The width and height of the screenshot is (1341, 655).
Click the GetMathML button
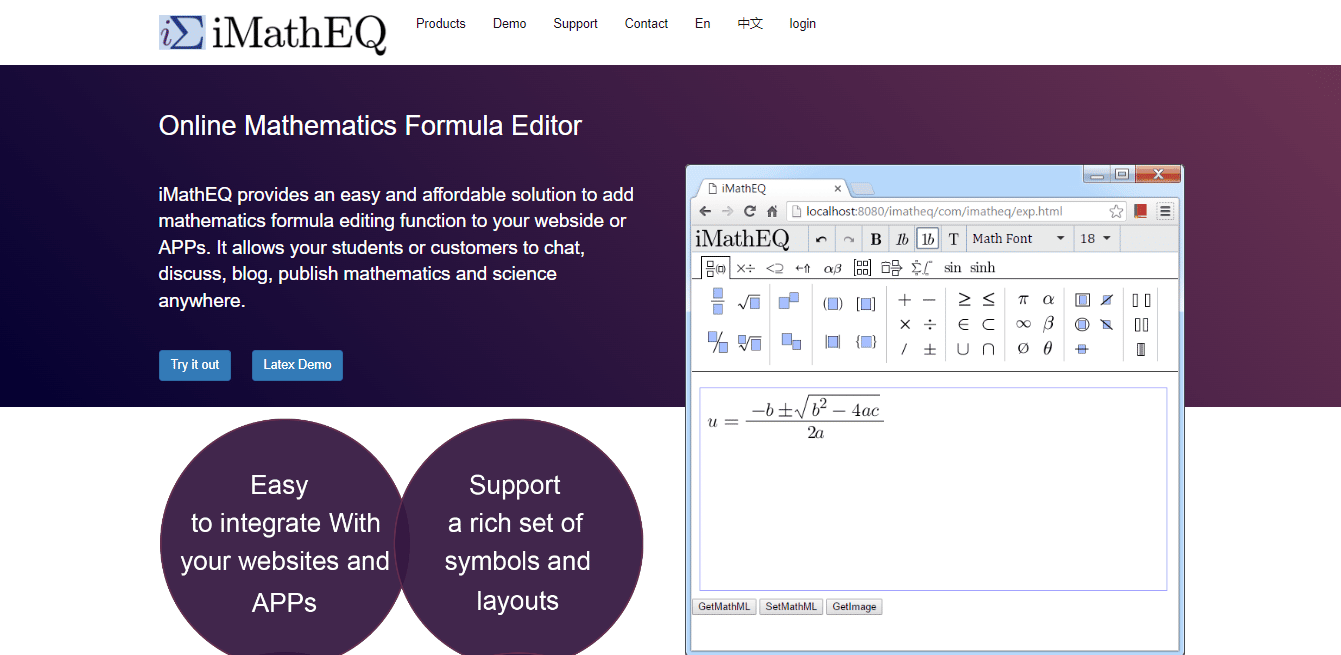pos(724,606)
